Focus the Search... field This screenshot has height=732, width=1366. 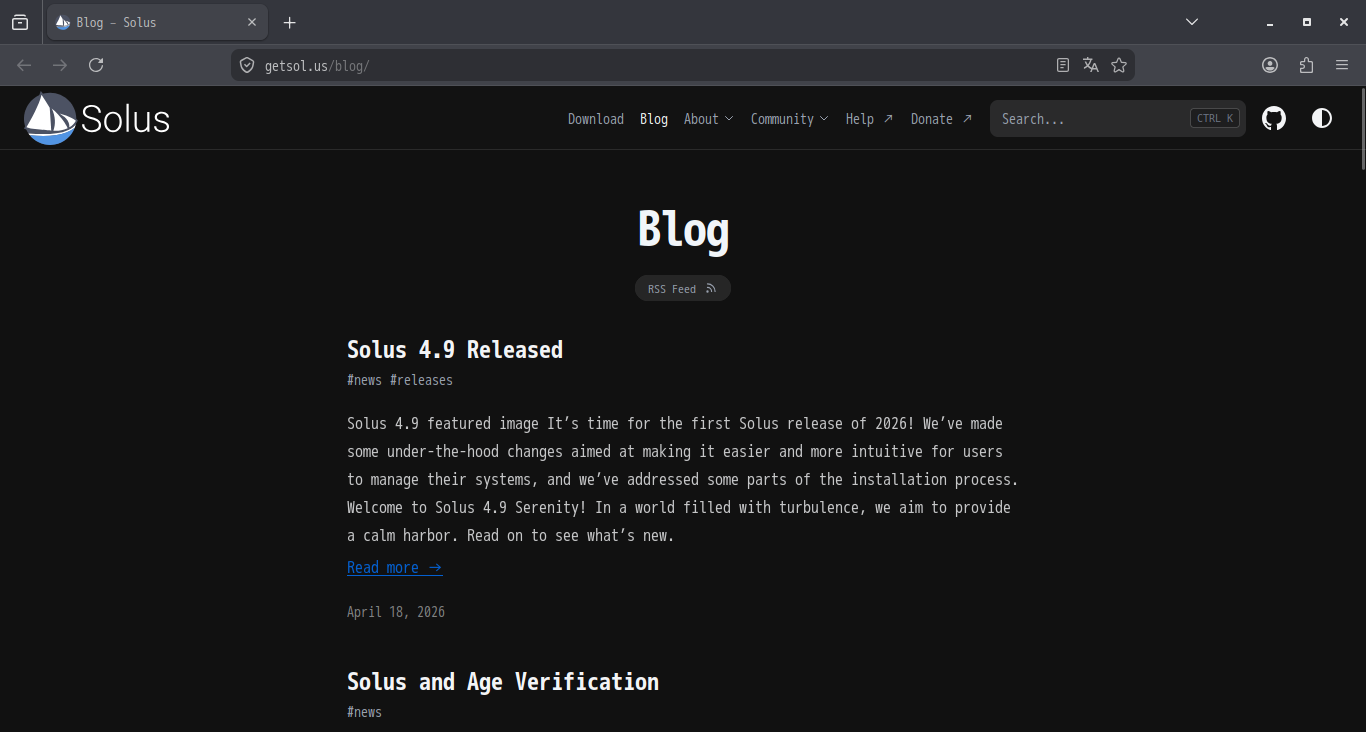pos(1118,119)
